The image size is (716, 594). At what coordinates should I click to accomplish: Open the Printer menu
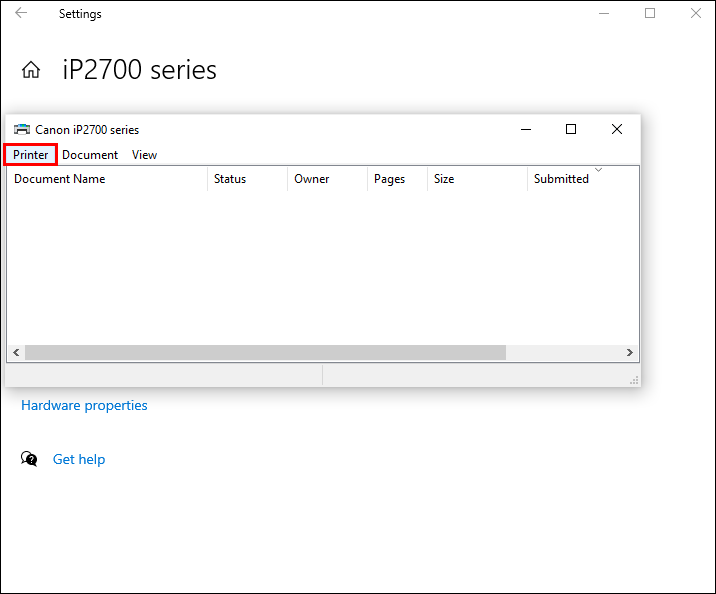tap(31, 155)
